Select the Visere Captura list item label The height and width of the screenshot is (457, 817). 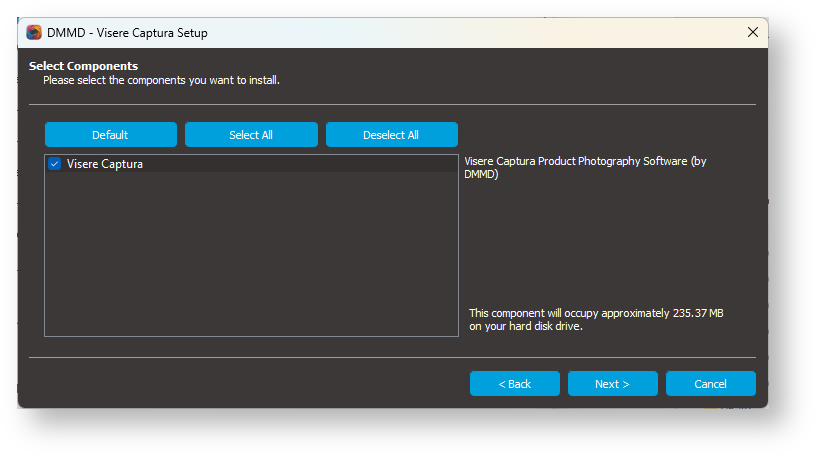104,164
